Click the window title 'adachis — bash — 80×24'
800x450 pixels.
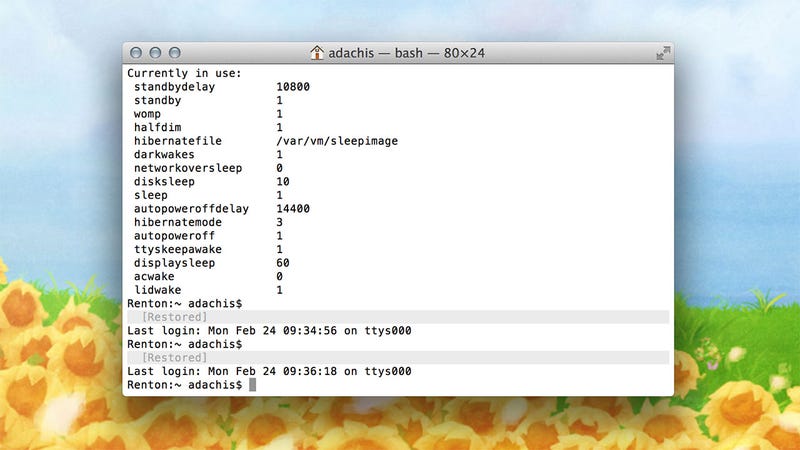click(x=406, y=53)
